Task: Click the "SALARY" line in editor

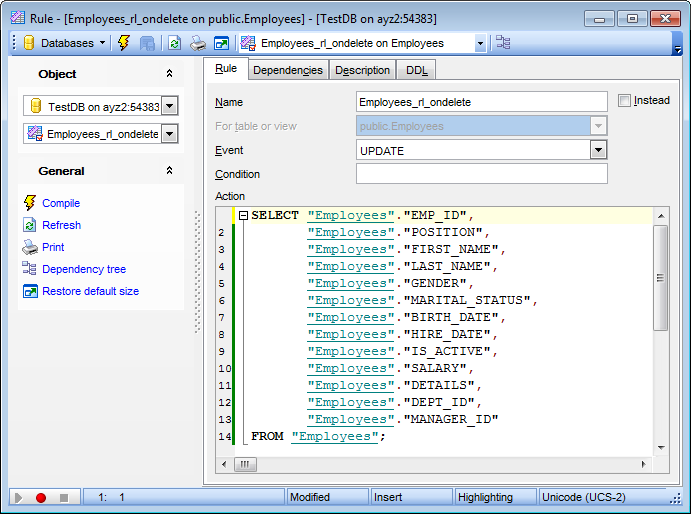Action: [390, 368]
